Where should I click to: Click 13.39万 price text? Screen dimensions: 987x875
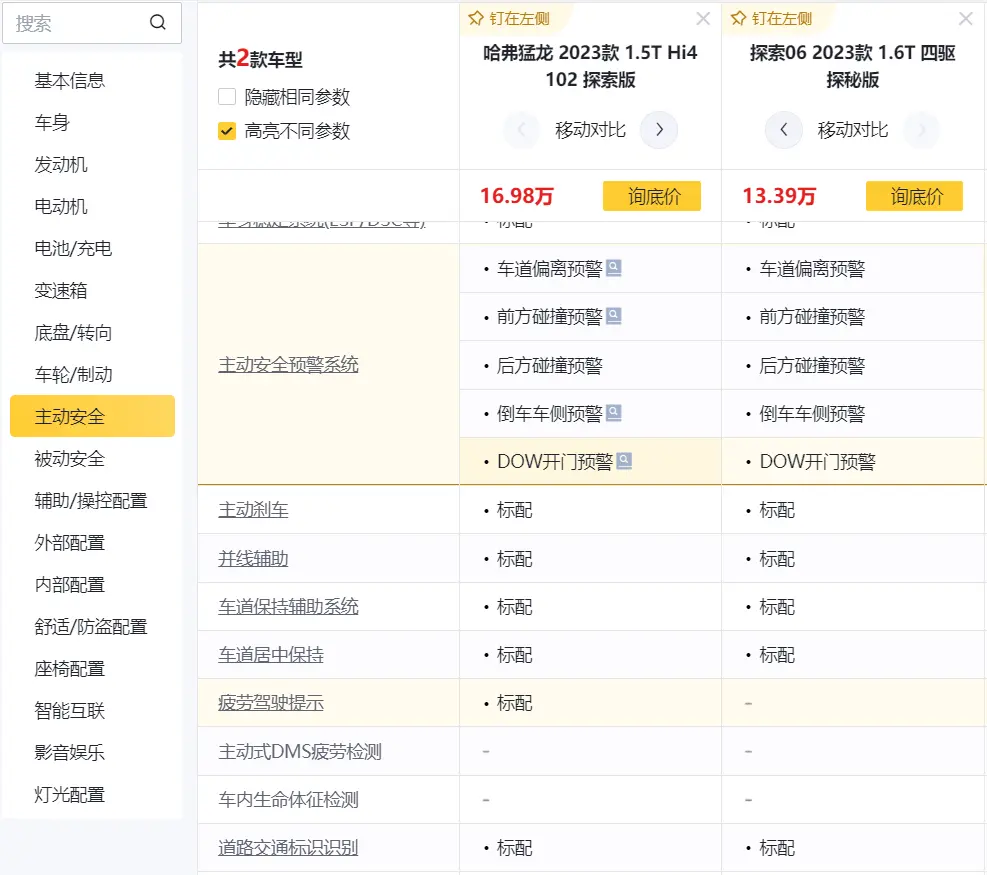779,196
